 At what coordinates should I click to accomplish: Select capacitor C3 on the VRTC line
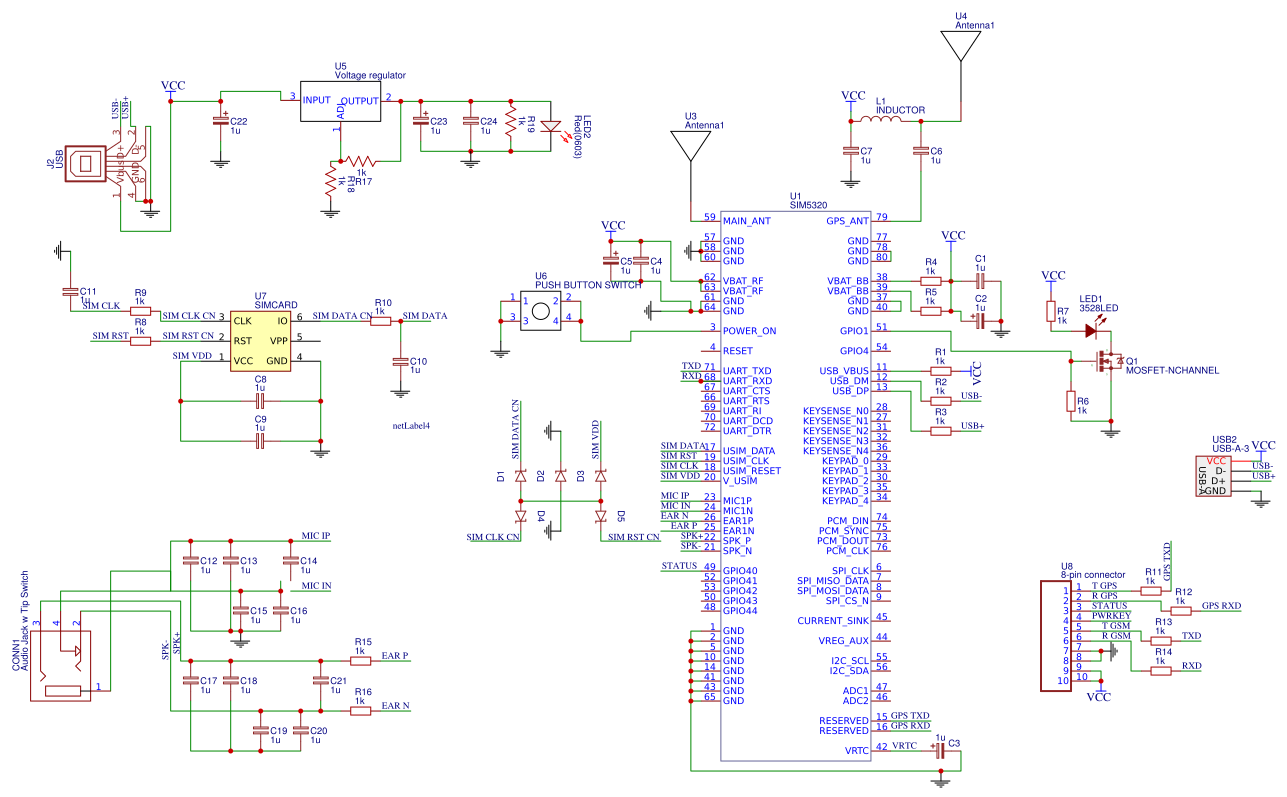939,750
